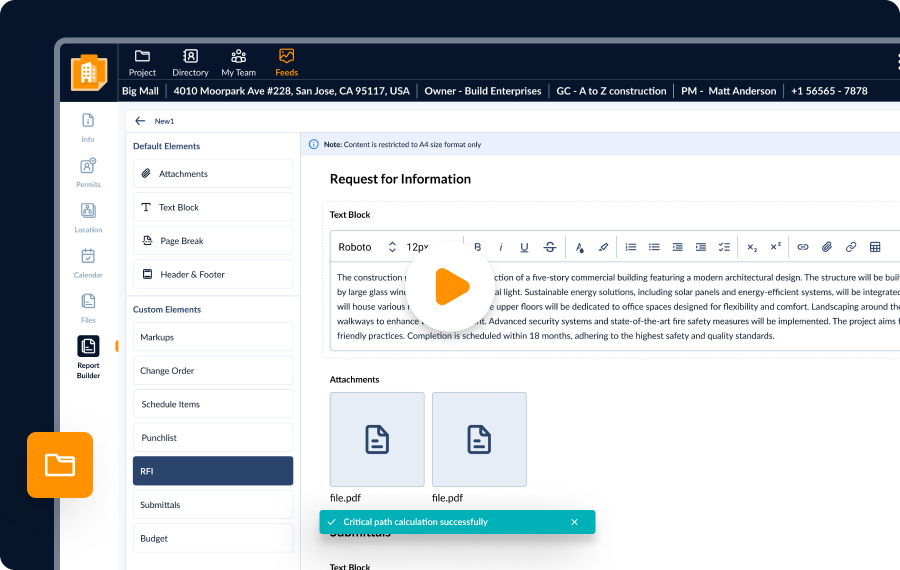Select Submittals custom element
The width and height of the screenshot is (900, 570).
[x=213, y=505]
